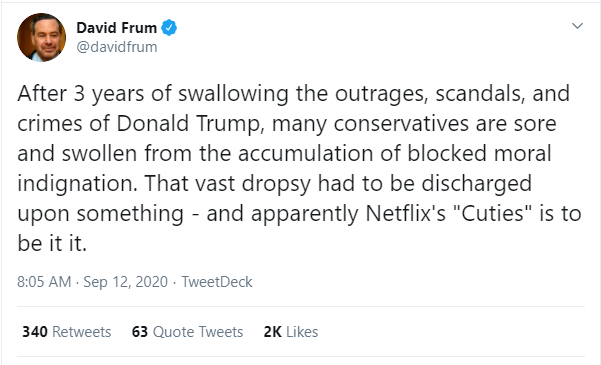Click "Netflix's" in the tweet text

[406, 214]
